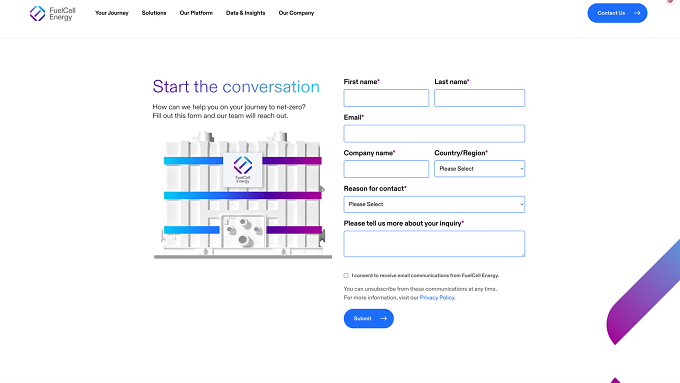
Task: Follow the Privacy Policy link
Action: pyautogui.click(x=437, y=298)
